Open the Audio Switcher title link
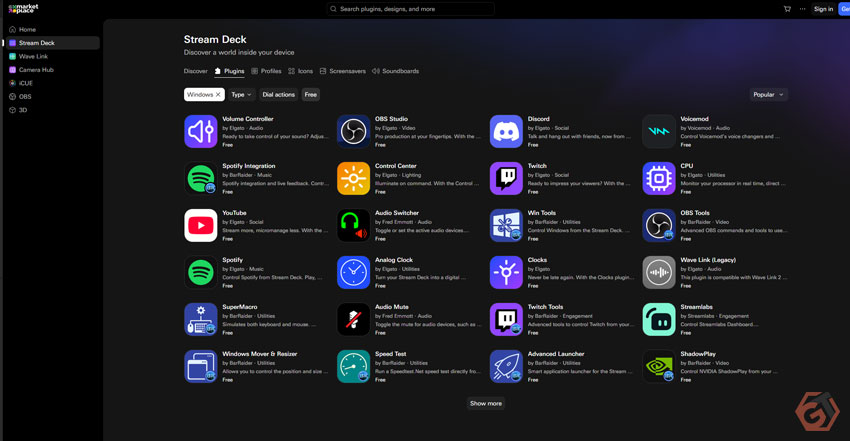The width and height of the screenshot is (850, 441). 397,213
